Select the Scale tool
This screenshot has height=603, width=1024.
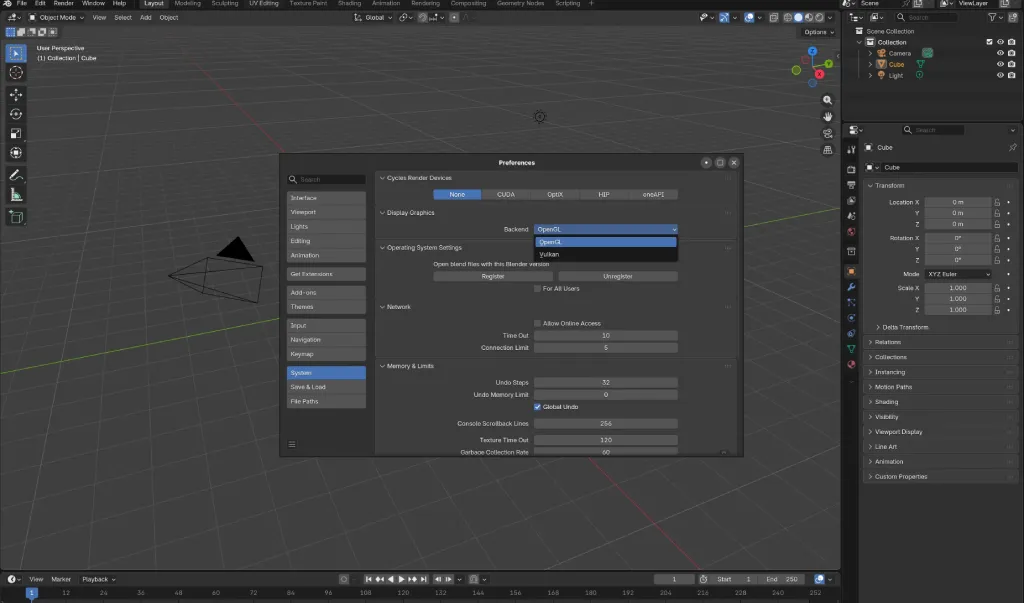tap(16, 133)
